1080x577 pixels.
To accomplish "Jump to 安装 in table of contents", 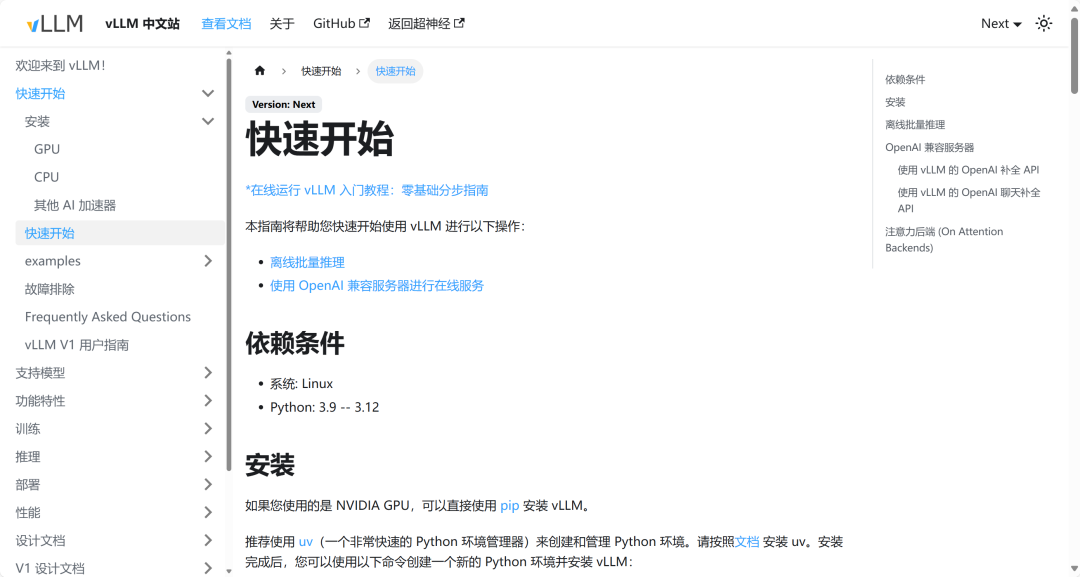I will 895,102.
